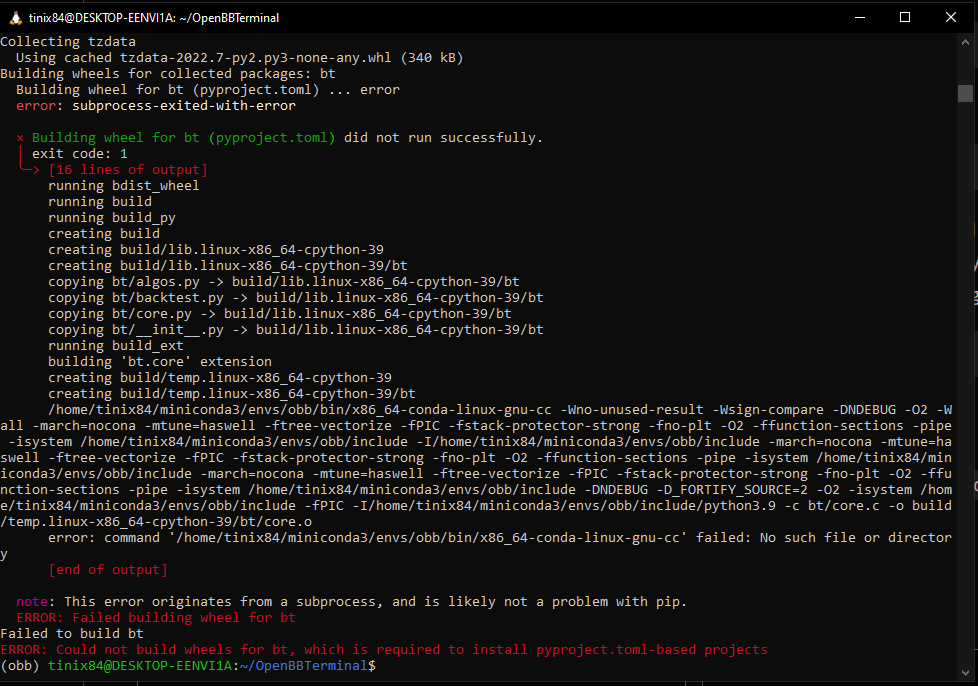Select the running bdist_wheel output line
This screenshot has width=978, height=686.
coord(120,185)
